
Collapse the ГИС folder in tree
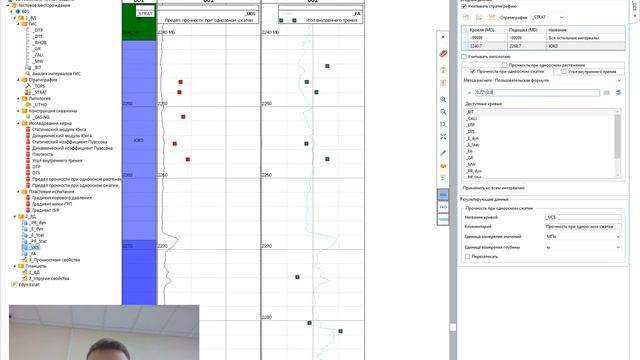coord(18,24)
